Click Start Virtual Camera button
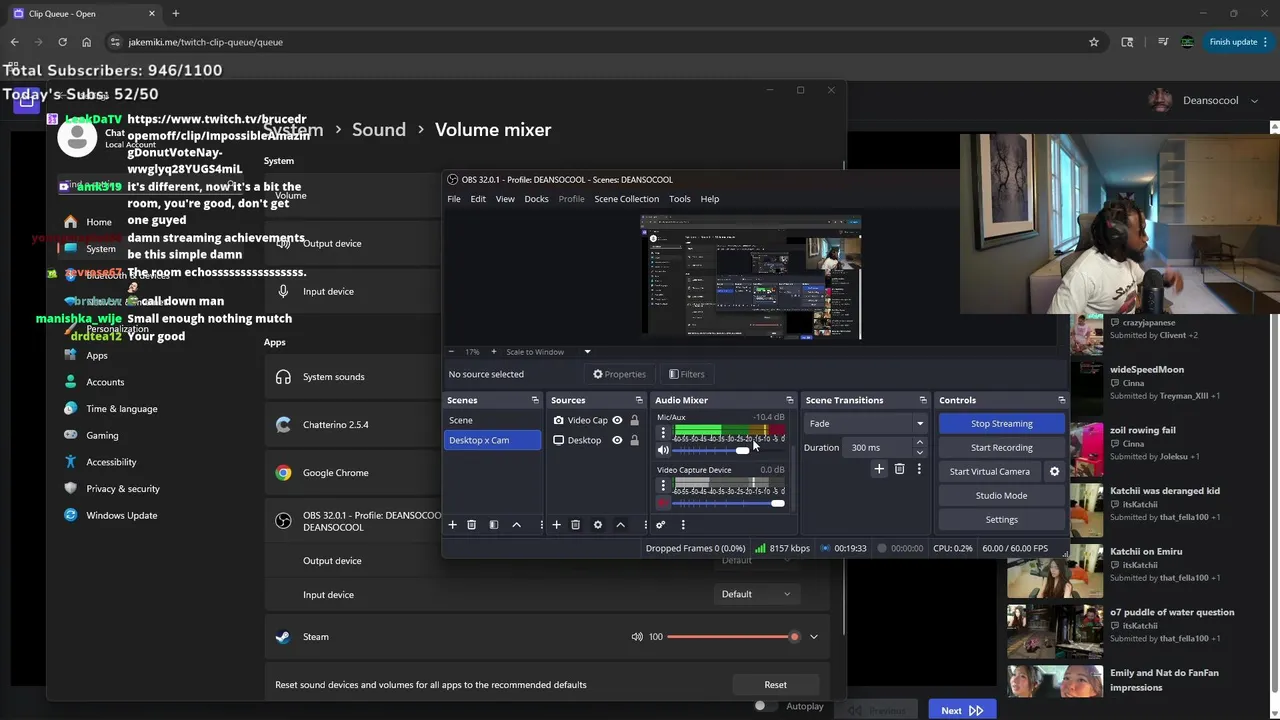1280x720 pixels. [989, 472]
